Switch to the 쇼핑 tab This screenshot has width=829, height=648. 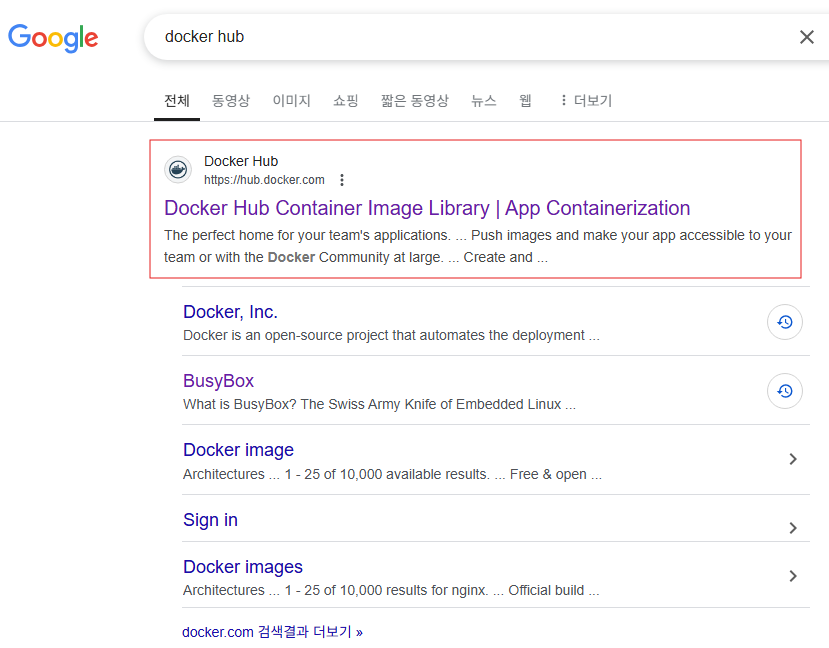pyautogui.click(x=346, y=100)
